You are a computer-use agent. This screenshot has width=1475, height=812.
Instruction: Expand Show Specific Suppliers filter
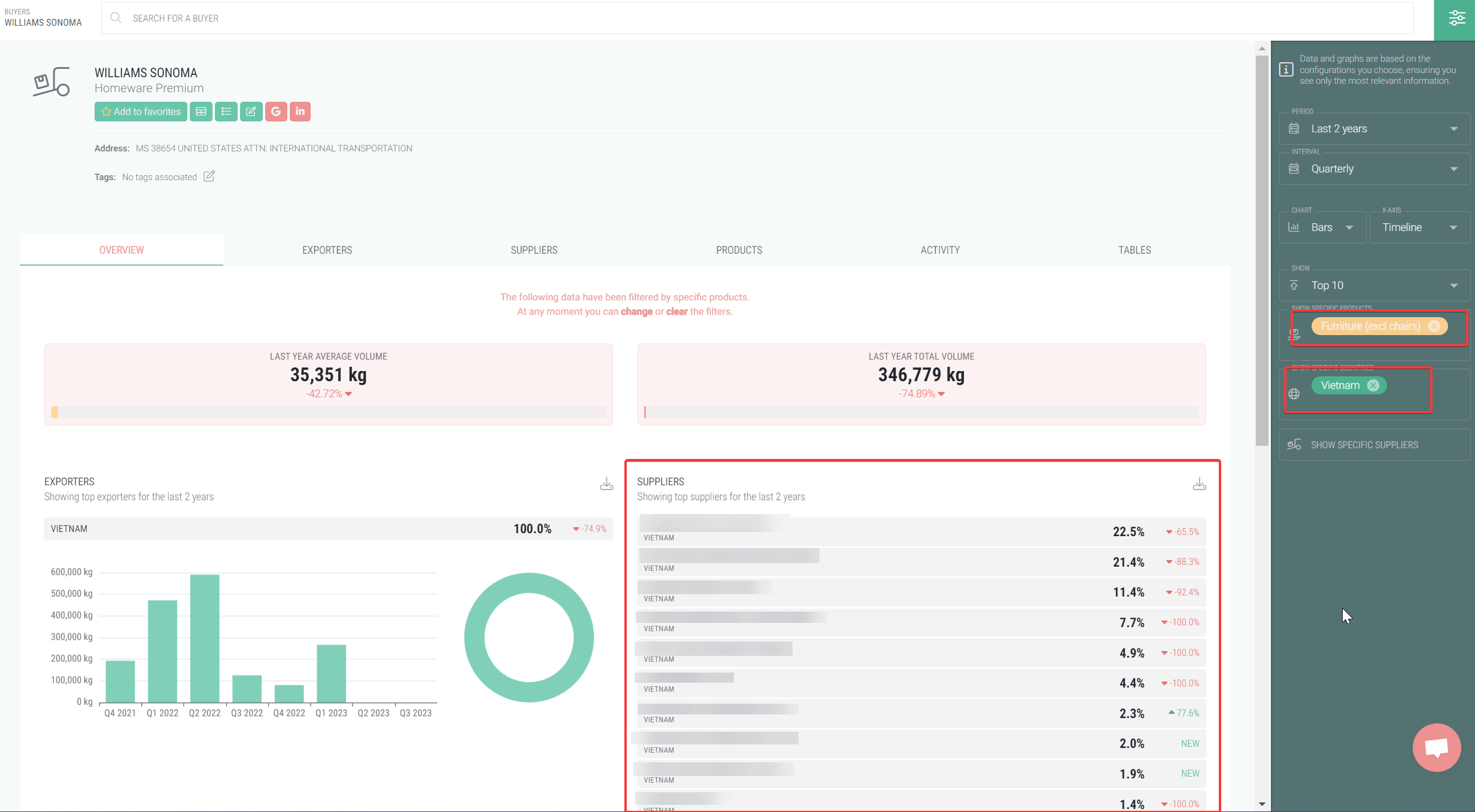point(1374,445)
